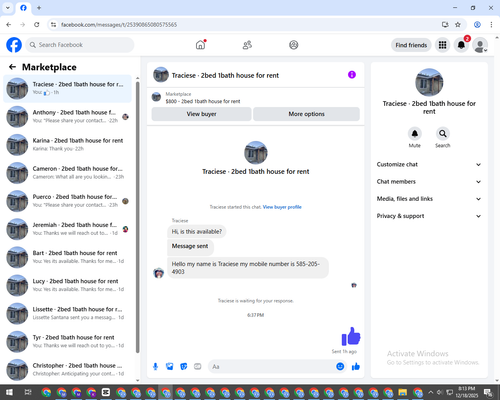Image resolution: width=500 pixels, height=400 pixels.
Task: Click Traciese's avatar beside the message
Action: (159, 273)
